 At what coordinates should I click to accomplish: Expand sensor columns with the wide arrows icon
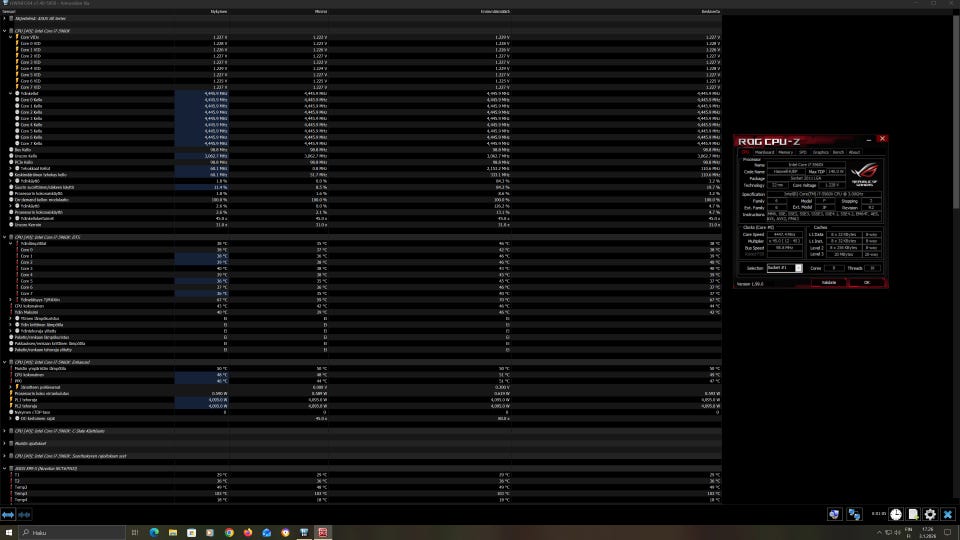[8, 515]
